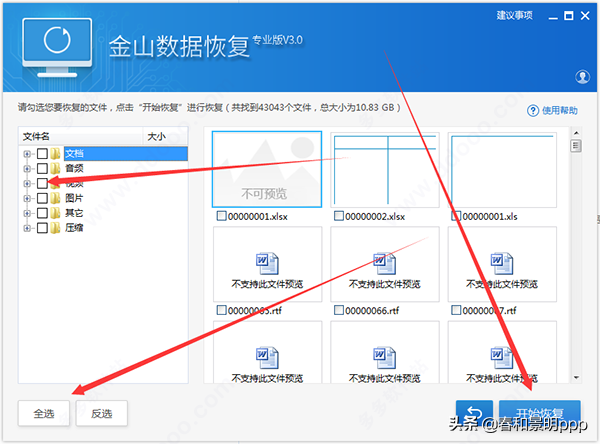The width and height of the screenshot is (600, 444).
Task: Close the recovery window
Action: tap(585, 16)
